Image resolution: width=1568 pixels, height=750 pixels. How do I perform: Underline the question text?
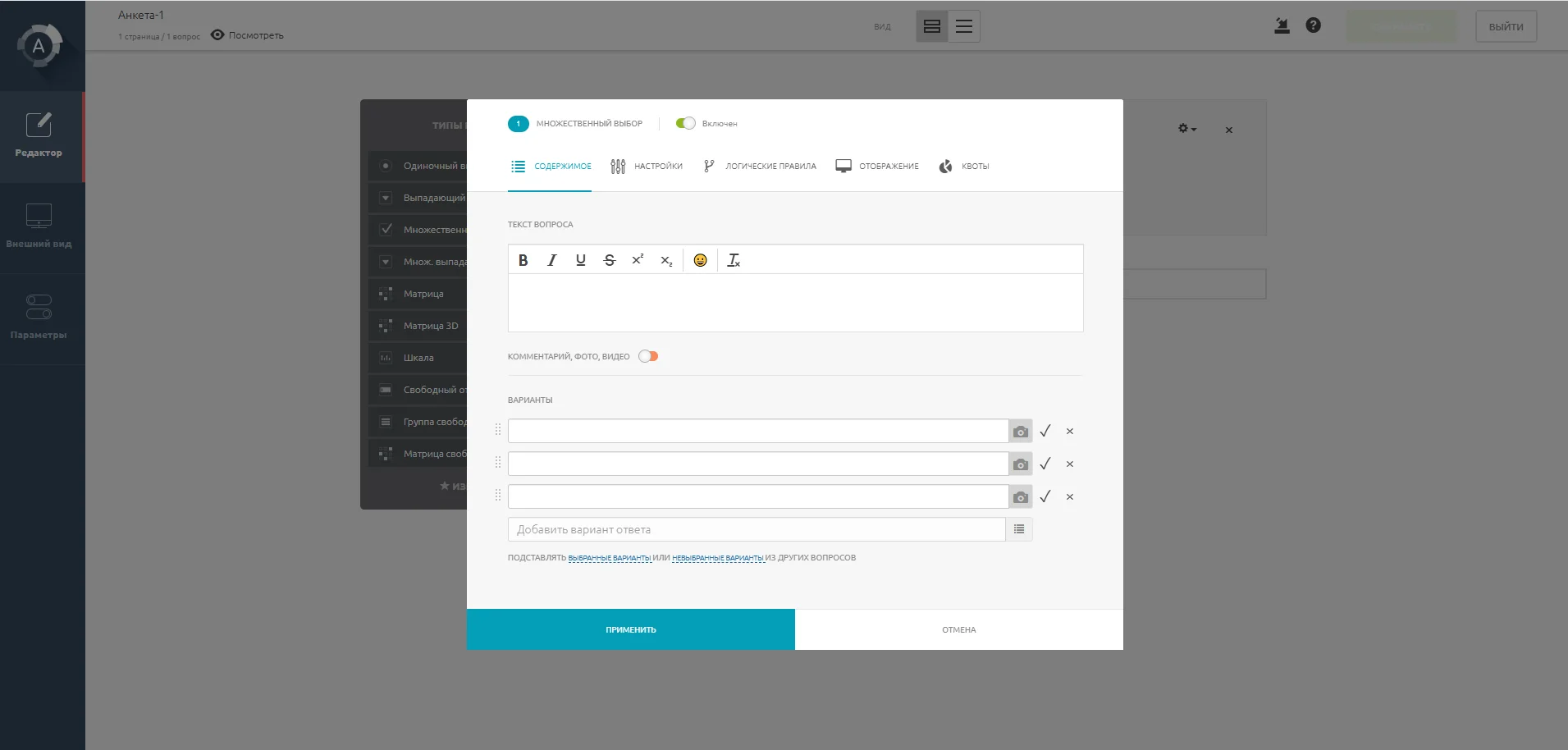click(x=581, y=260)
